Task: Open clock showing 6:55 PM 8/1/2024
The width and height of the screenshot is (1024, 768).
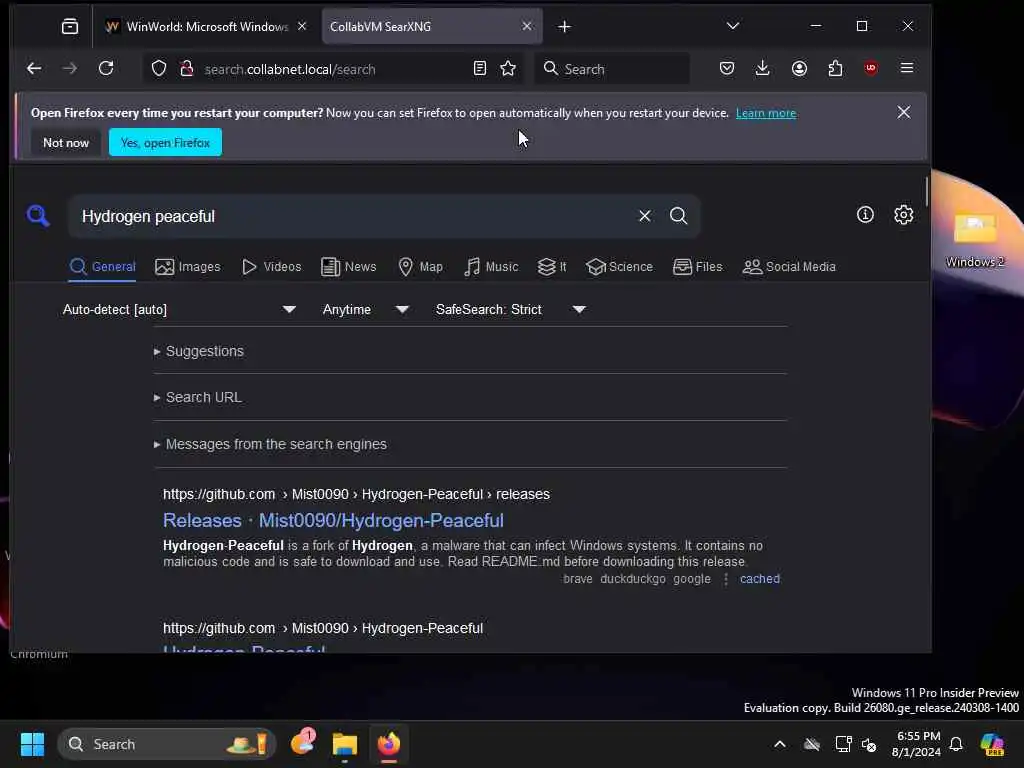Action: click(917, 744)
